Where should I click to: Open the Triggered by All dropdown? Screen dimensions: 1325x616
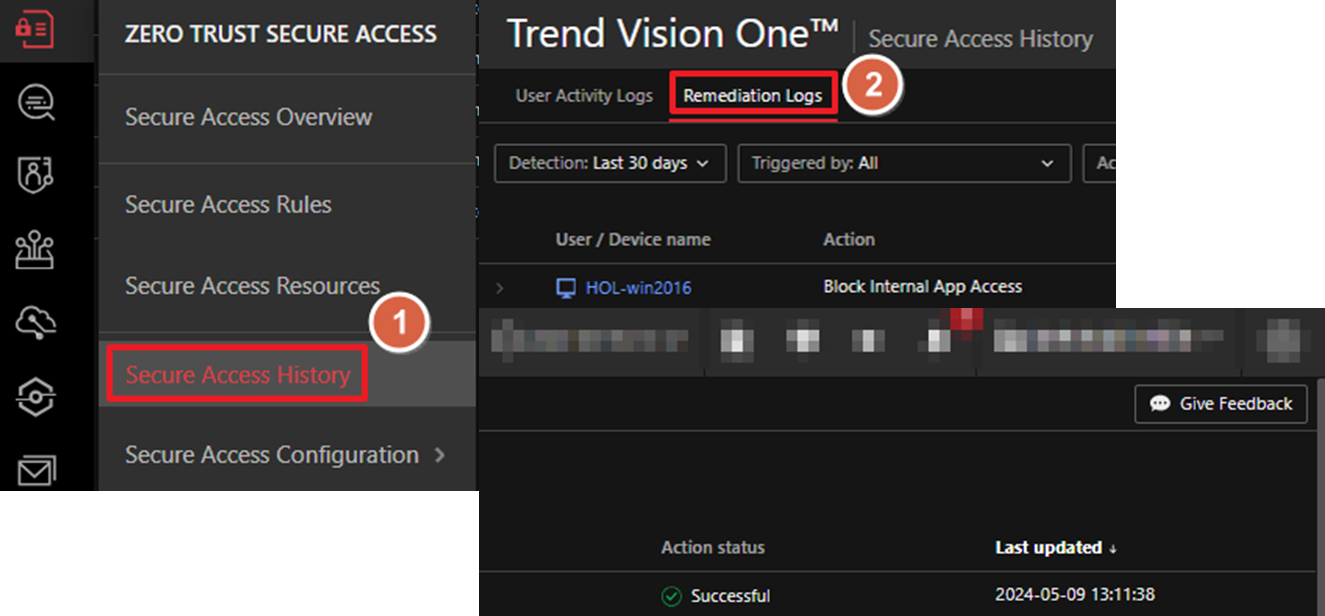(903, 163)
